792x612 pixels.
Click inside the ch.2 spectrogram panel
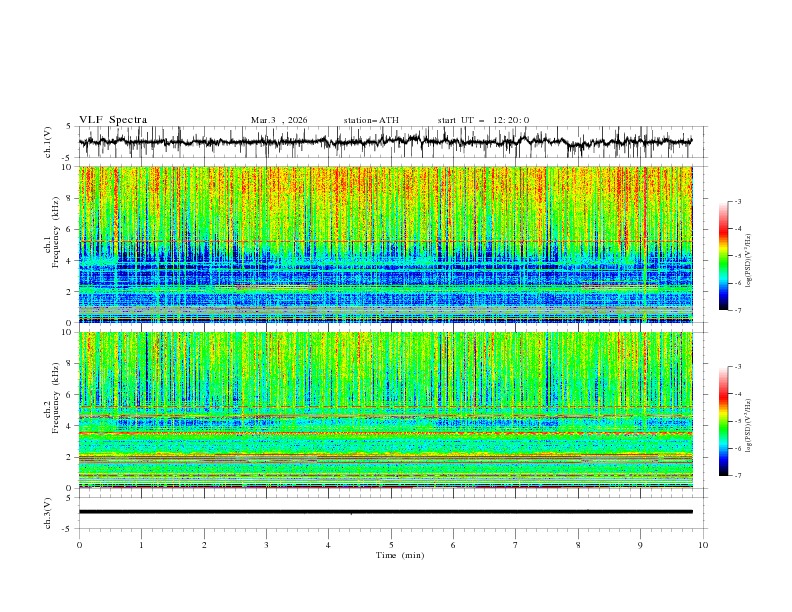(385, 410)
